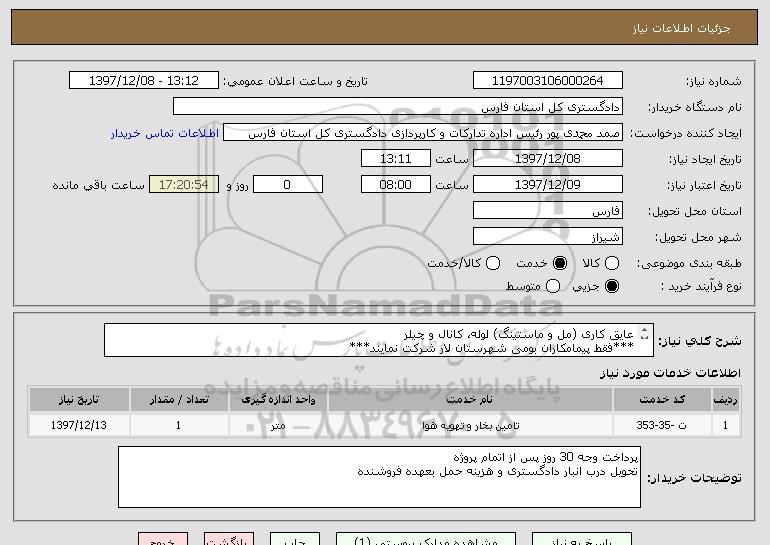Select the کالا/خدمت radio button
Screen dimensions: 770x545
pyautogui.click(x=493, y=263)
